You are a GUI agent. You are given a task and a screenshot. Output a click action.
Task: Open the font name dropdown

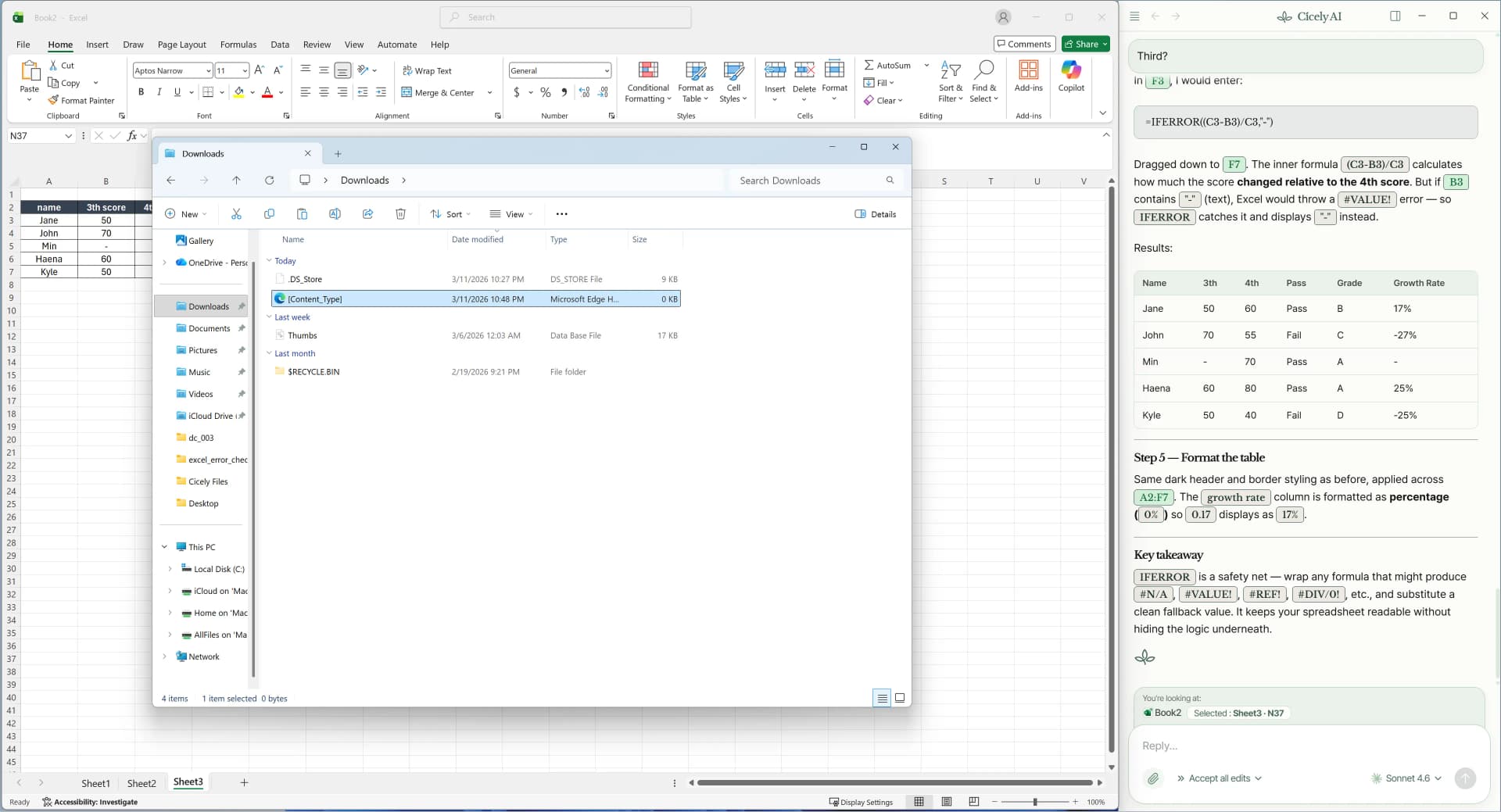tap(206, 70)
